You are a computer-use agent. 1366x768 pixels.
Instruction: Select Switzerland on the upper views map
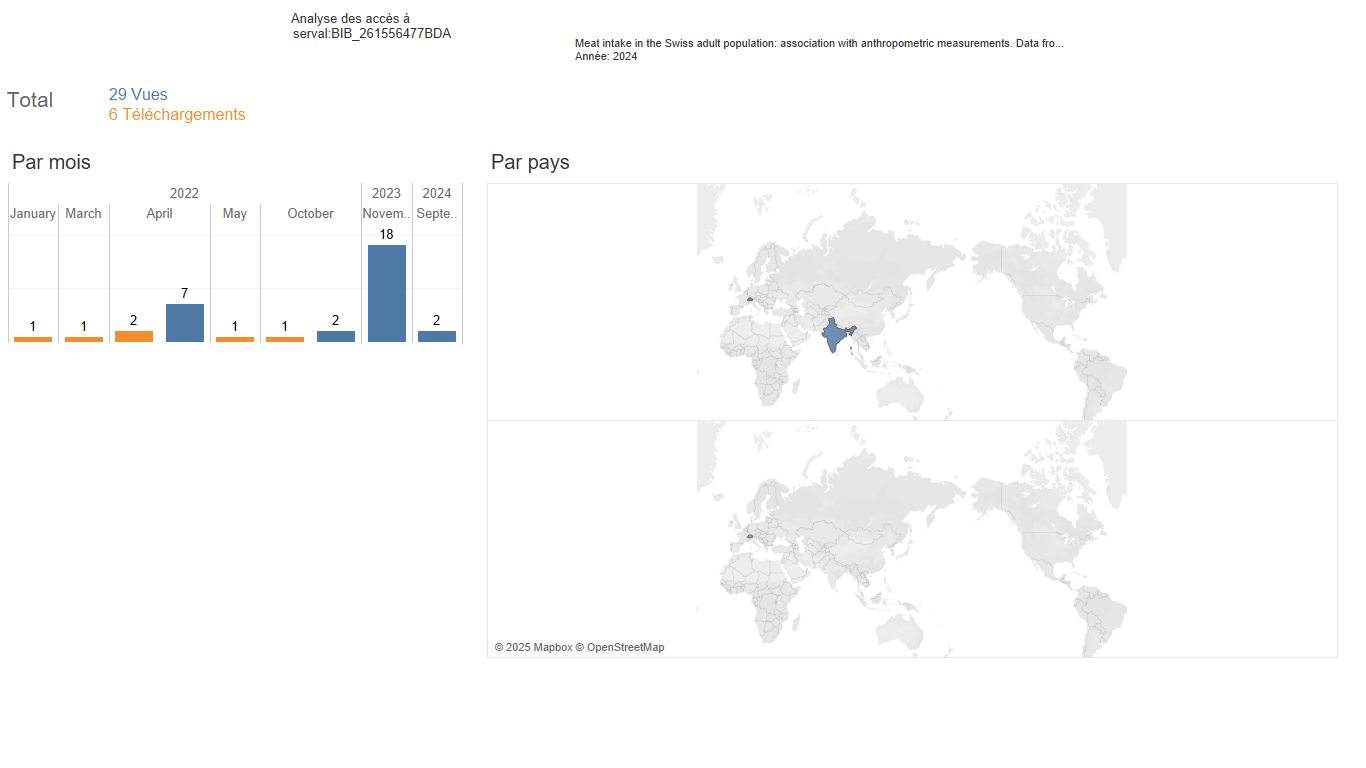tap(749, 299)
